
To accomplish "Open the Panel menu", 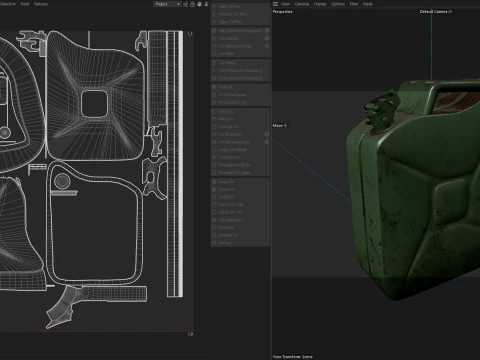I will click(x=367, y=4).
